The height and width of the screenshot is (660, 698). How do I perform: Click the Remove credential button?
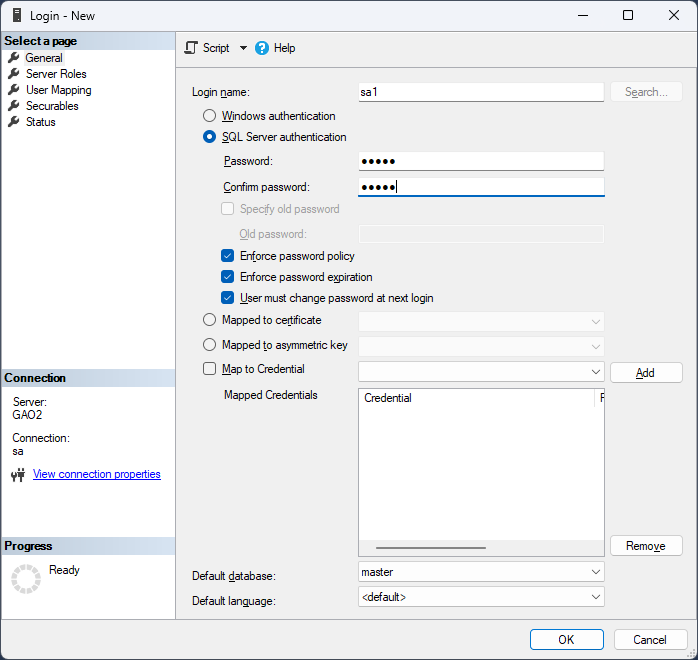646,546
